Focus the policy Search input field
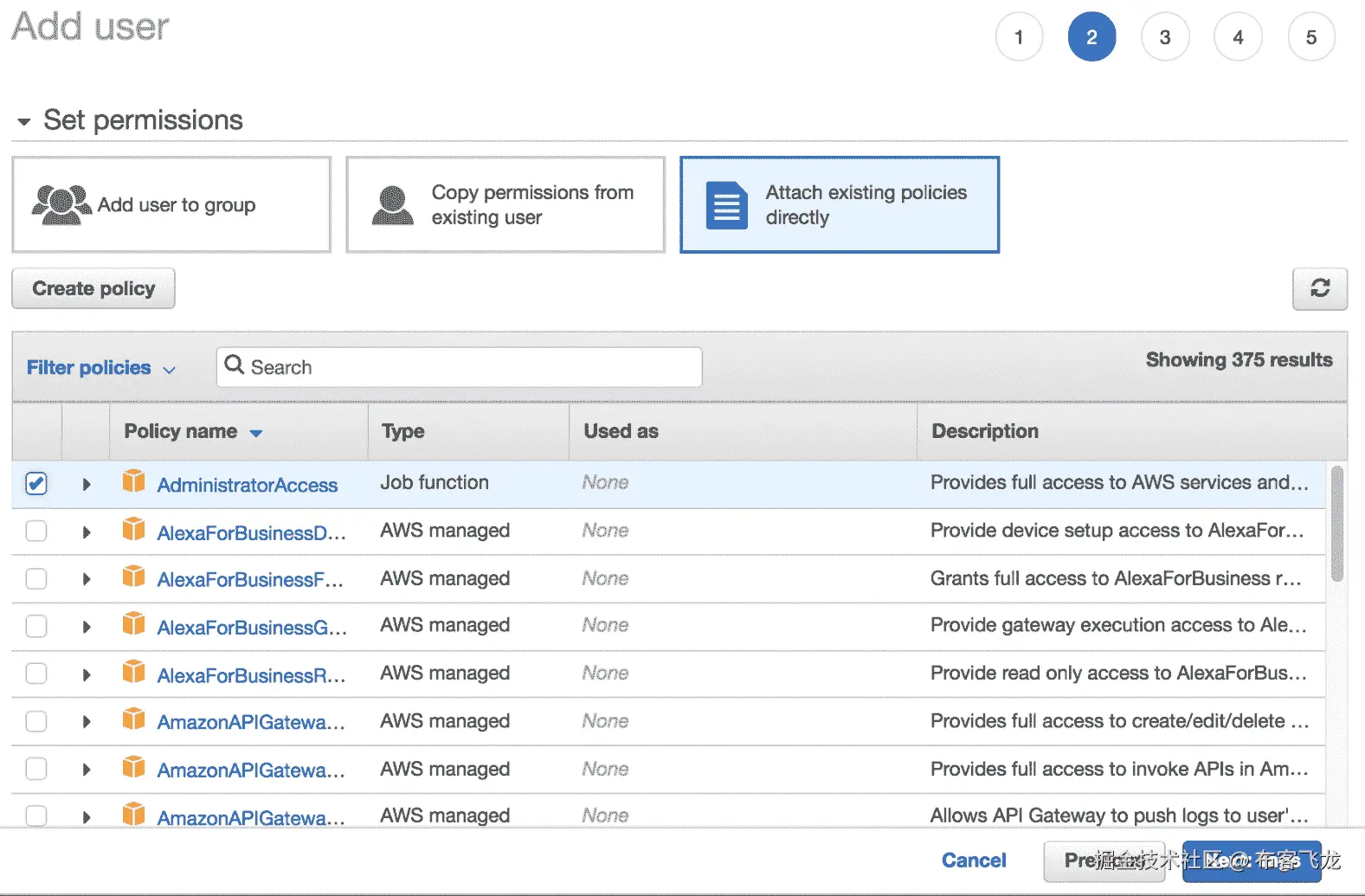 click(472, 367)
